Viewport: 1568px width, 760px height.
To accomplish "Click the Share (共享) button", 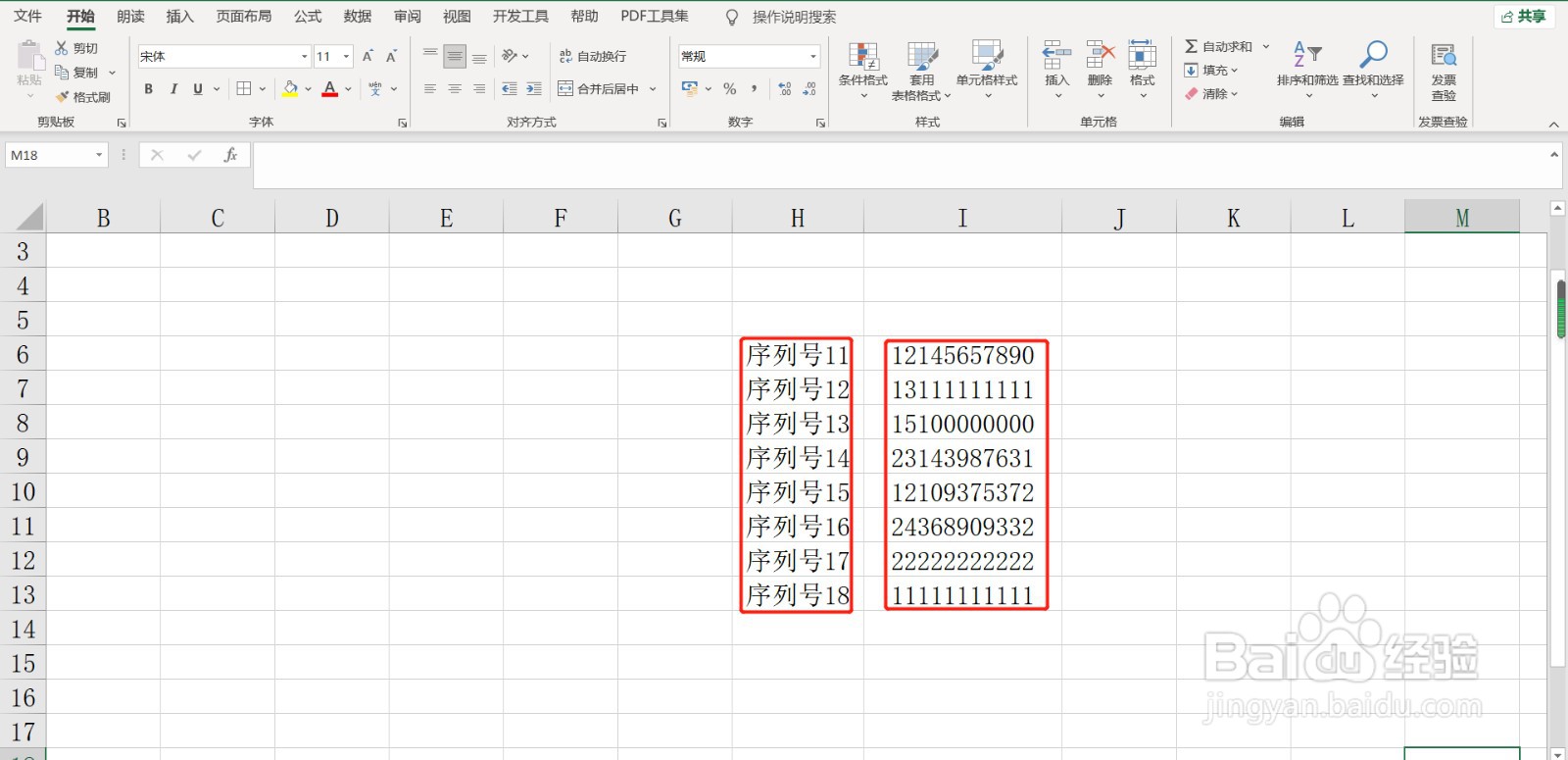I will point(1524,16).
